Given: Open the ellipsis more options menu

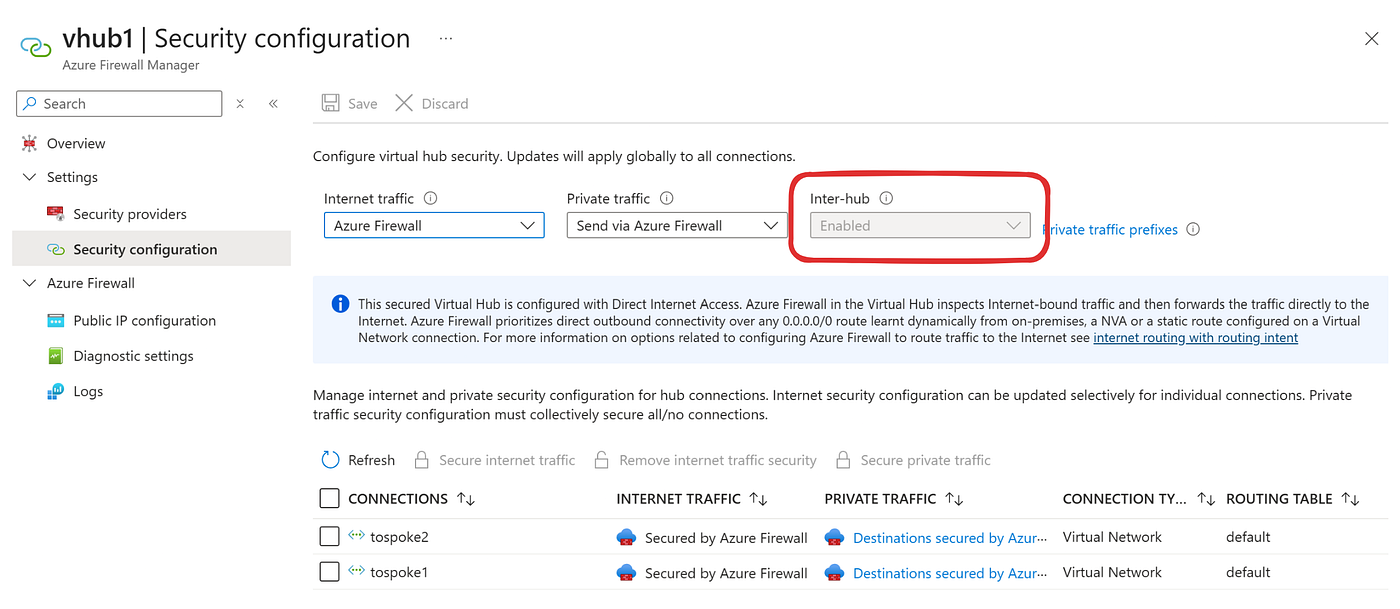Looking at the screenshot, I should pos(446,39).
